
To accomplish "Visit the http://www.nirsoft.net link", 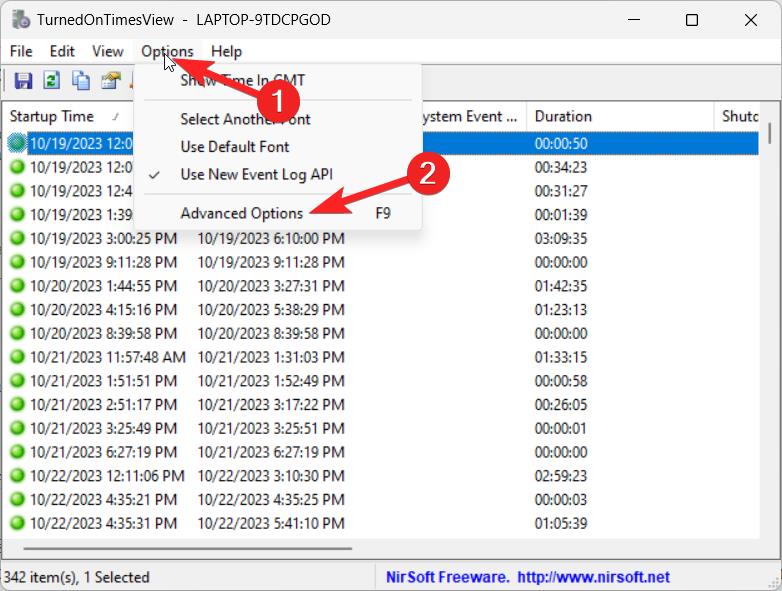I will click(x=593, y=577).
